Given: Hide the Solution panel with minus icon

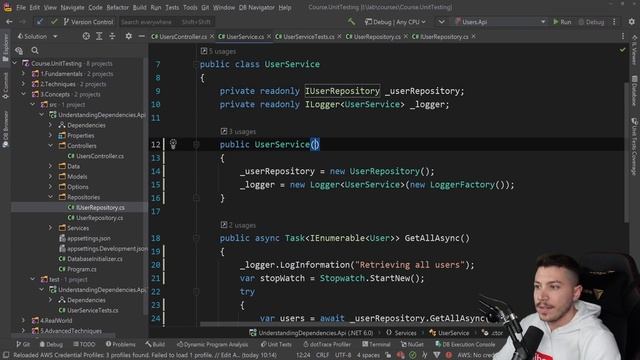Looking at the screenshot, I should (x=142, y=36).
